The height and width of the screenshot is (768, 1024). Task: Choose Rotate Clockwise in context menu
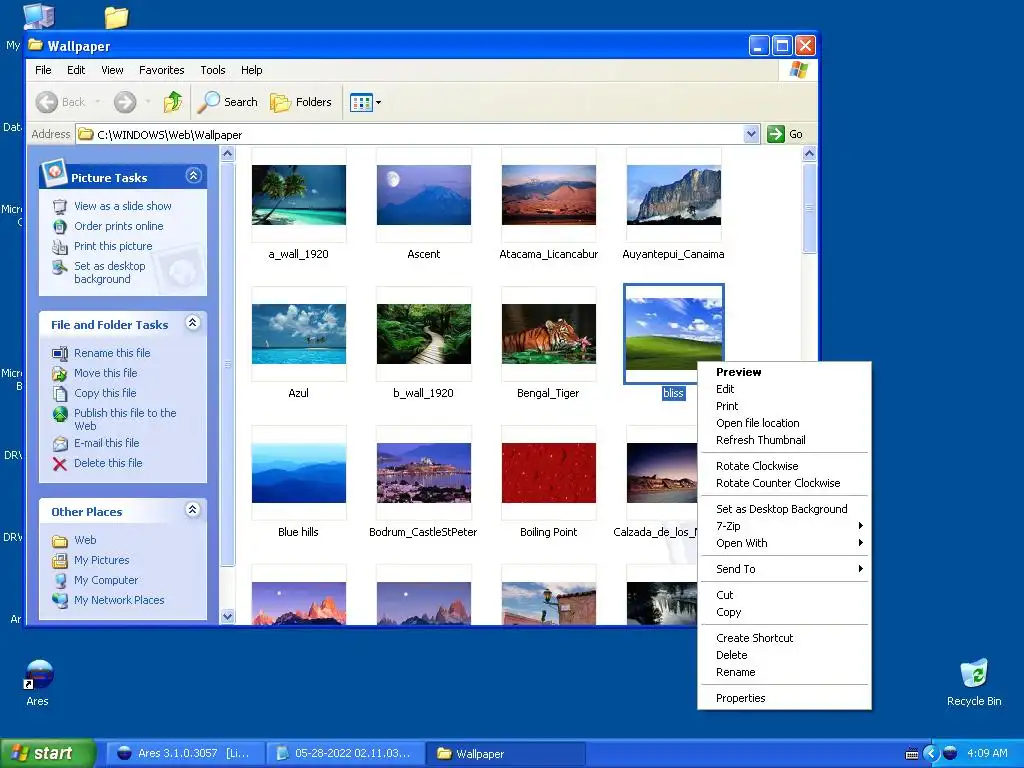click(x=784, y=466)
